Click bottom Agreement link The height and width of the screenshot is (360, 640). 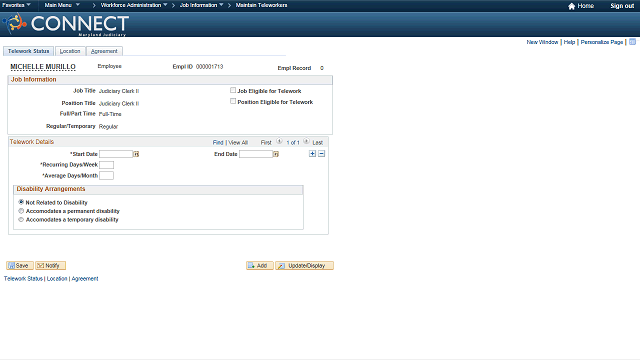pyautogui.click(x=85, y=278)
